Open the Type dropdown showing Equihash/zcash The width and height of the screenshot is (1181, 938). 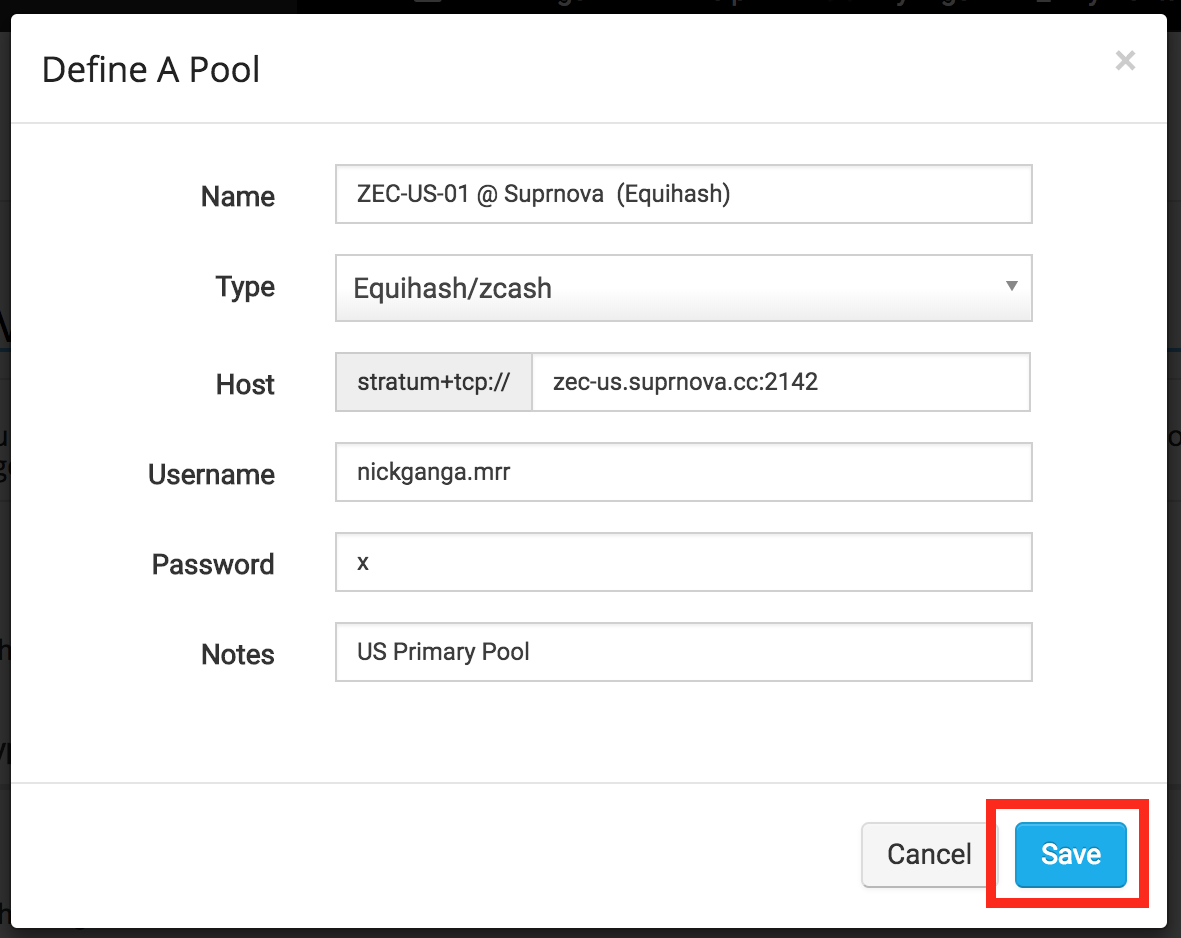click(683, 288)
